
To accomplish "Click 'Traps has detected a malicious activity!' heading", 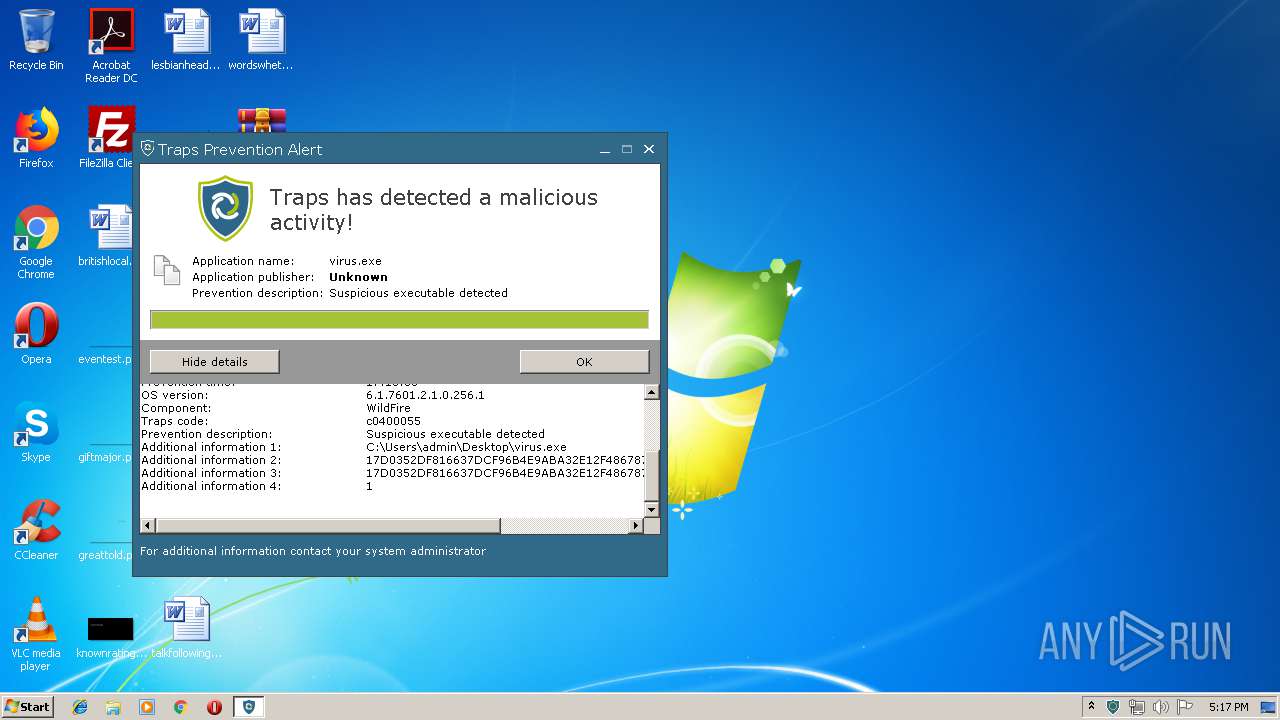I will (x=434, y=209).
